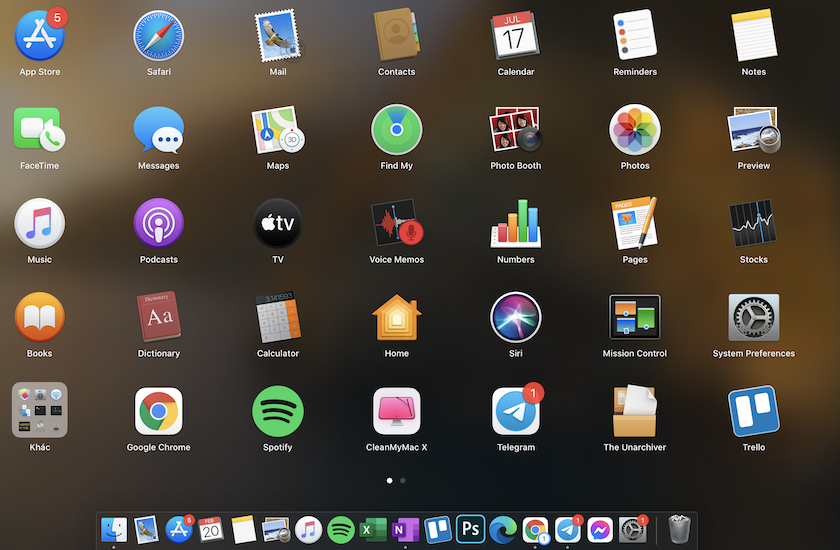The width and height of the screenshot is (840, 550).
Task: Open Mission Control
Action: tap(634, 318)
